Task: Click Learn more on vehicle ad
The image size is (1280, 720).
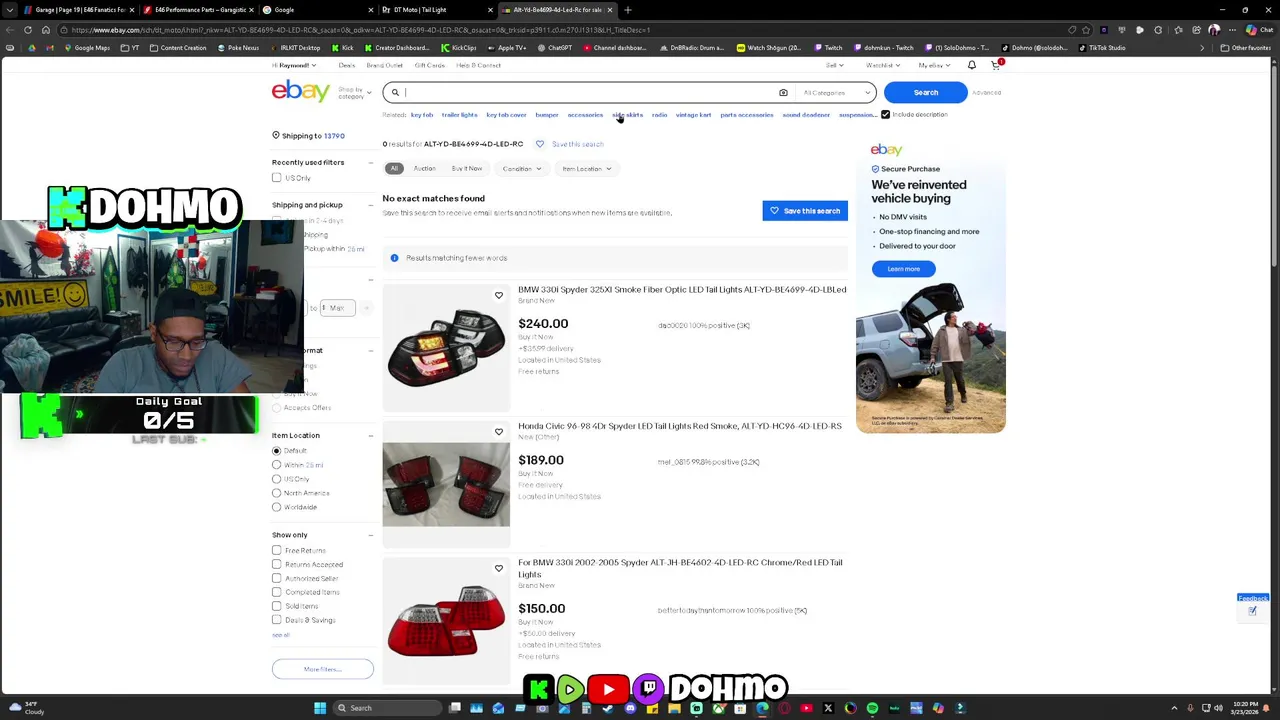Action: click(903, 269)
